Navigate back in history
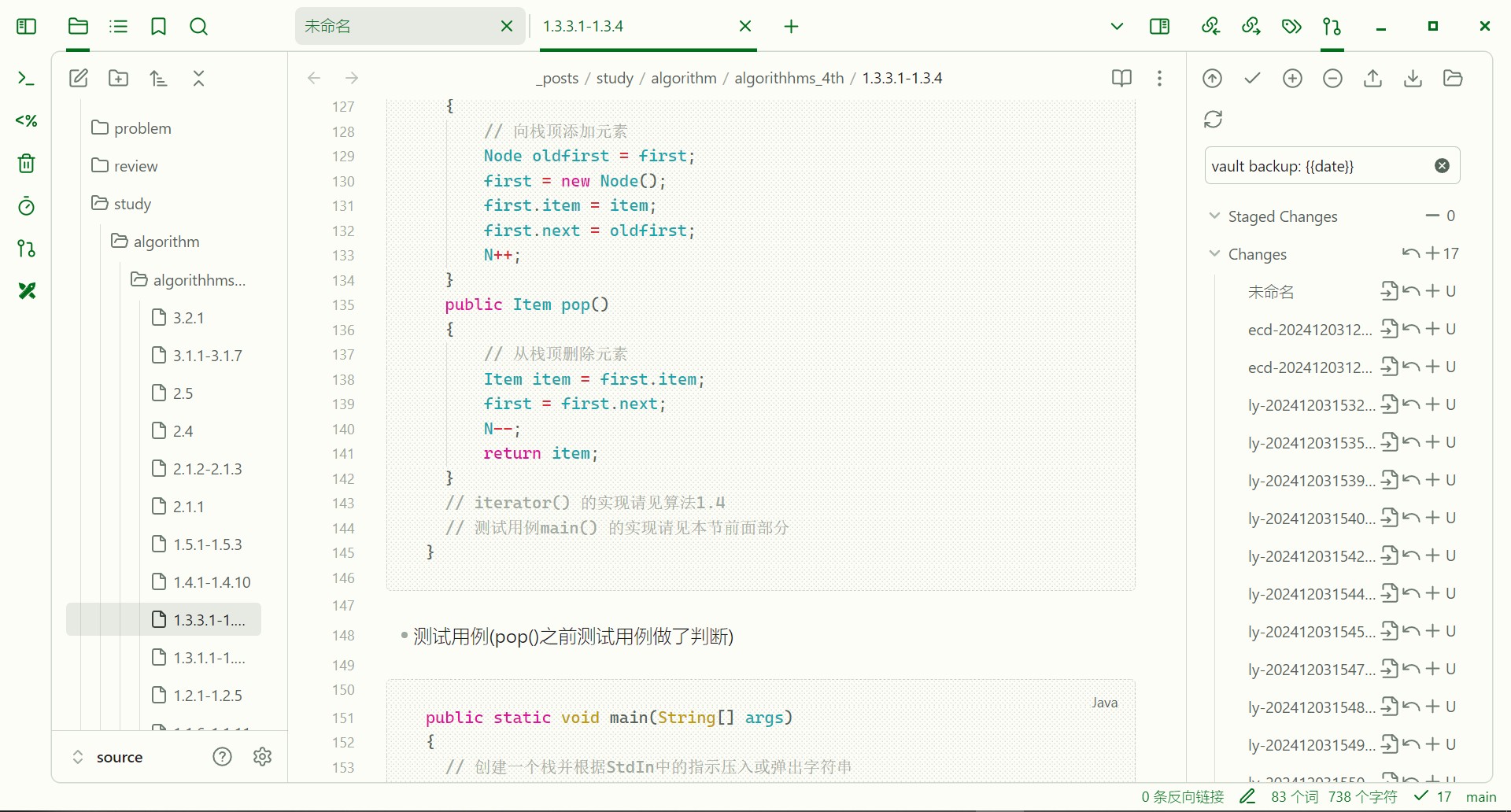1511x812 pixels. pos(314,78)
